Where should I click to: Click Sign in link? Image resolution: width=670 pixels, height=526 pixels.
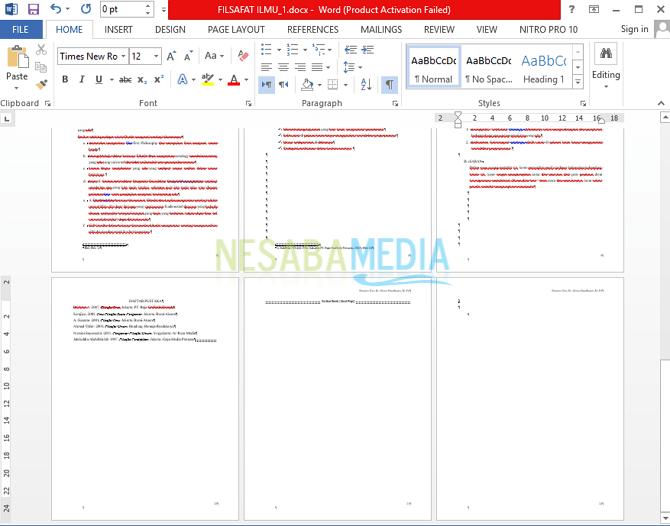pos(634,29)
